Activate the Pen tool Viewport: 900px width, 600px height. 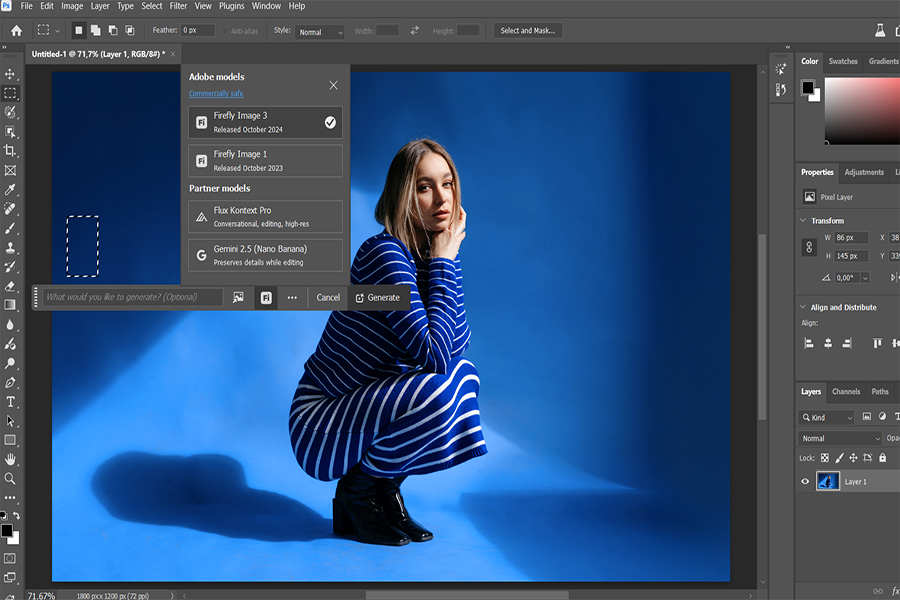point(10,382)
